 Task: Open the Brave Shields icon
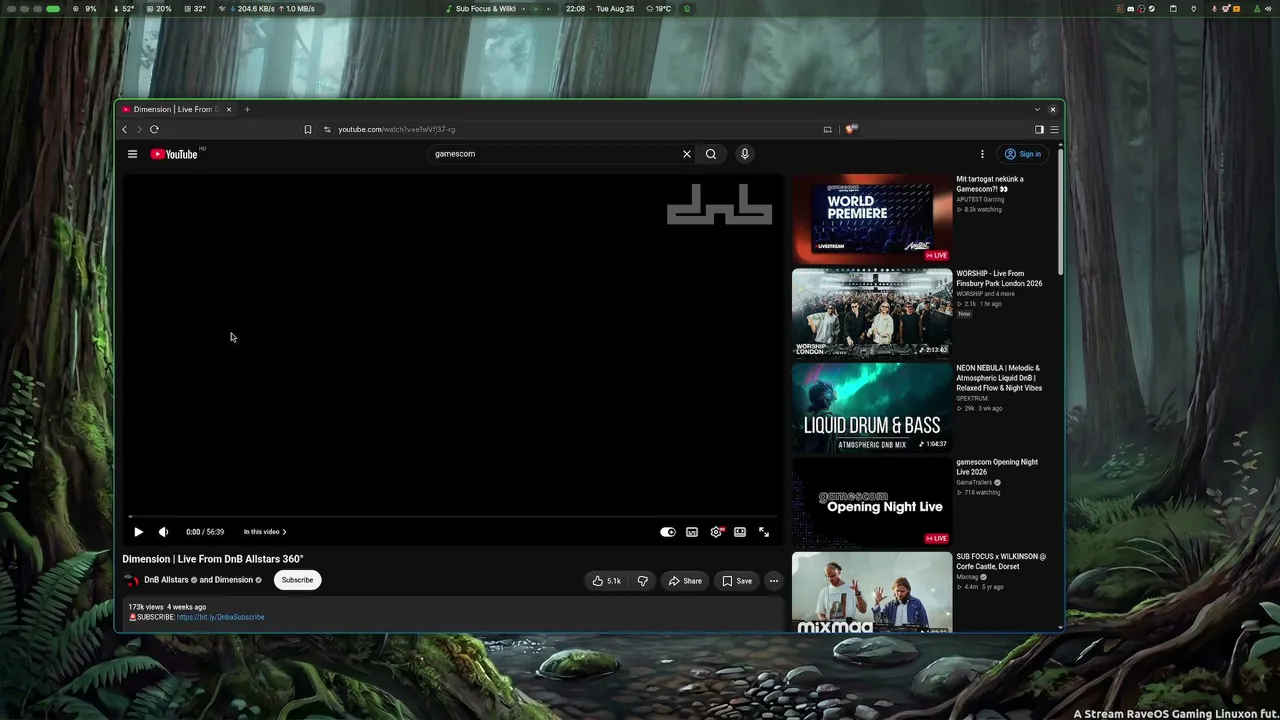[x=851, y=129]
